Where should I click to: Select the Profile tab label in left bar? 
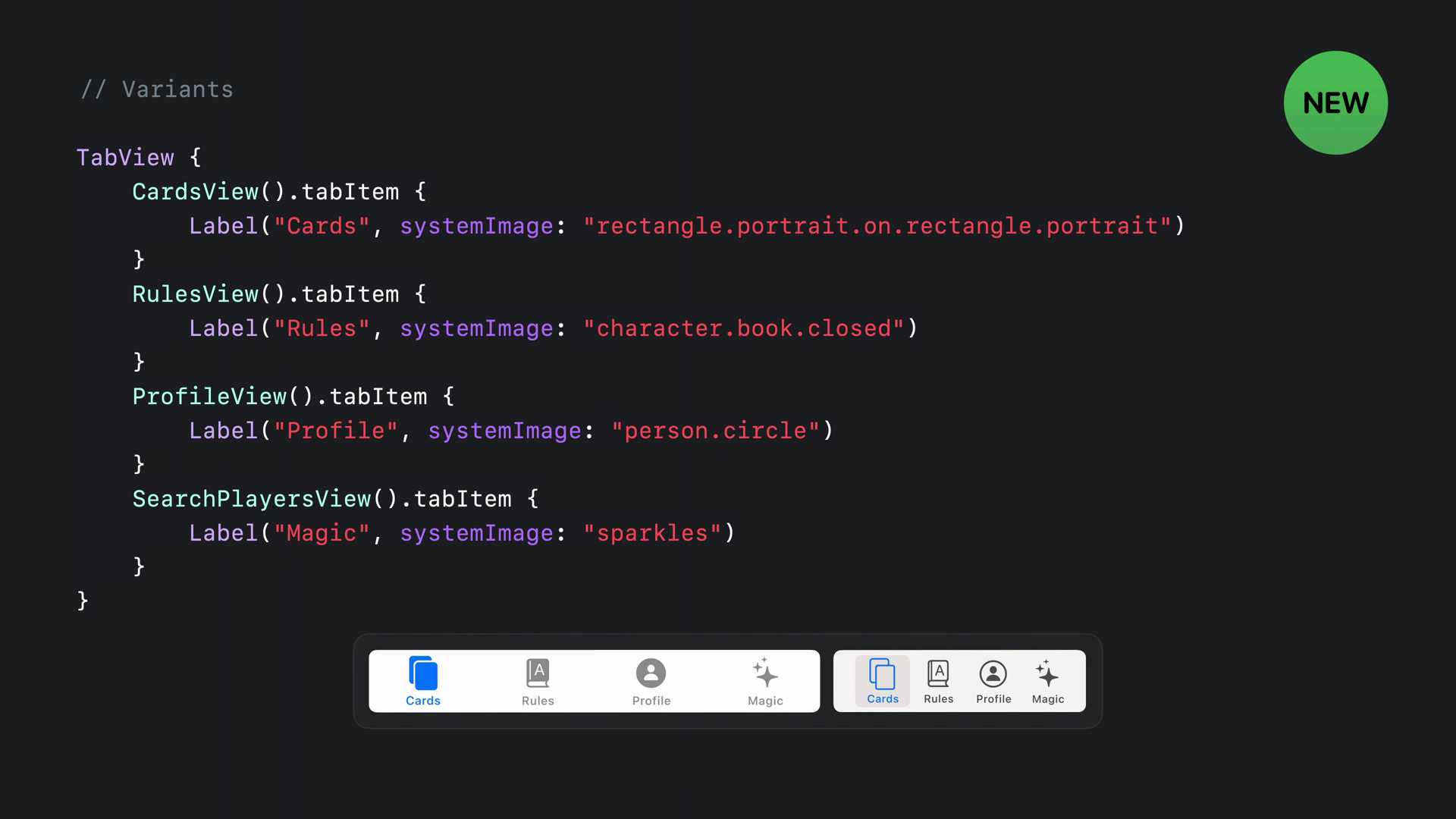pos(651,701)
